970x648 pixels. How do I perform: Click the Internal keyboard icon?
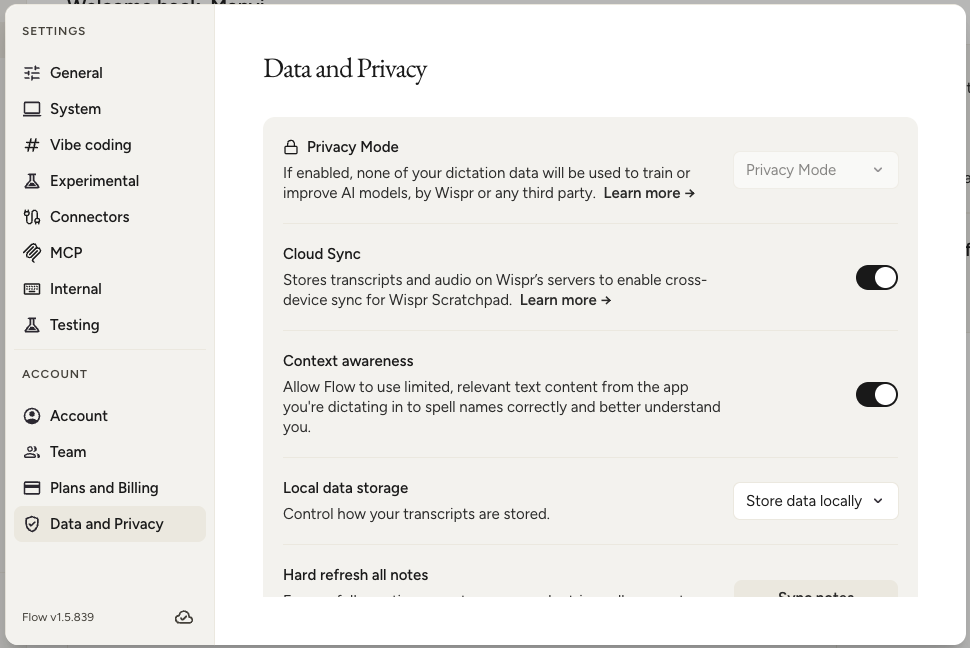[32, 289]
